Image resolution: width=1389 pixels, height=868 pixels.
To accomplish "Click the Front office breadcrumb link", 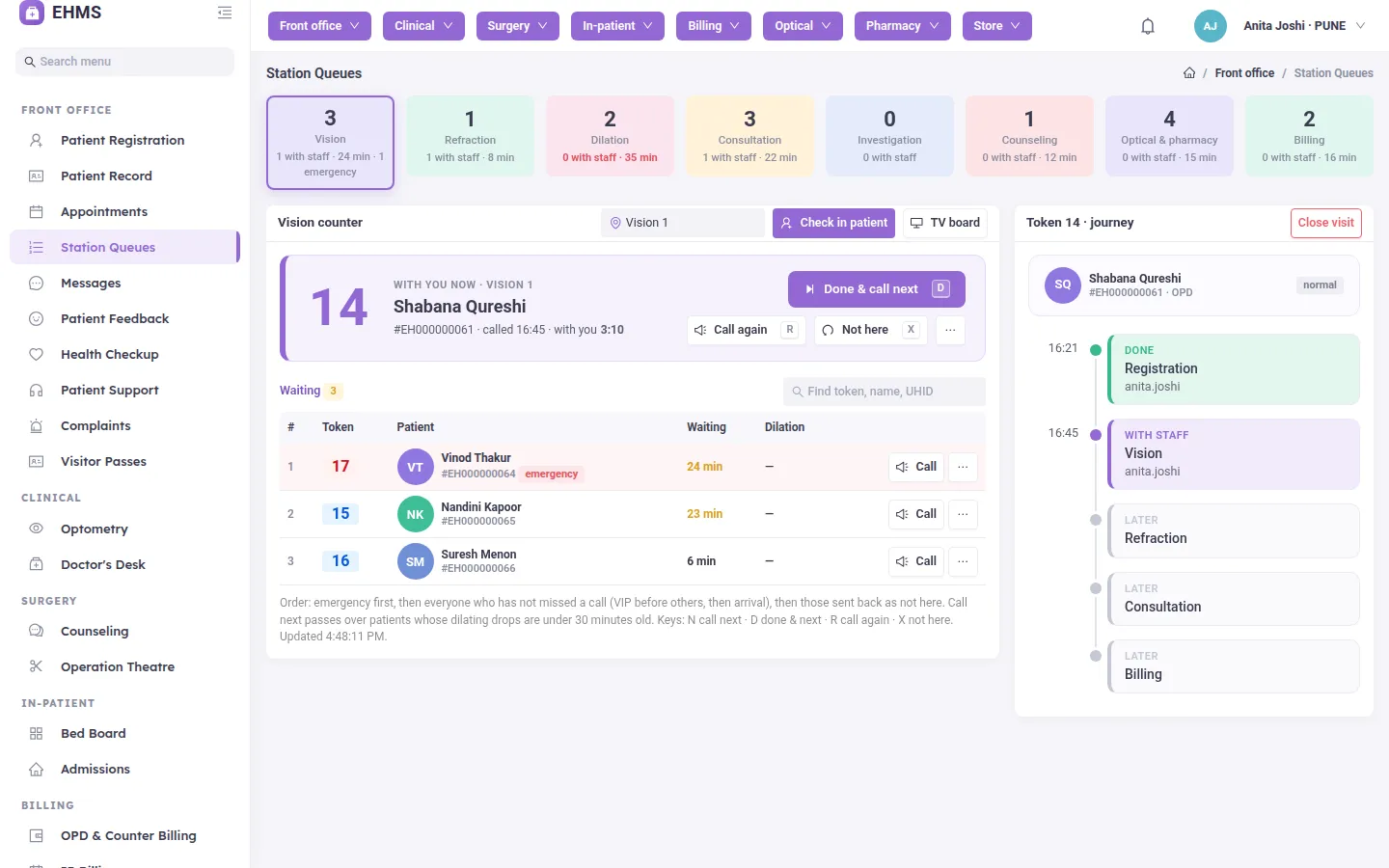I will pos(1244,73).
